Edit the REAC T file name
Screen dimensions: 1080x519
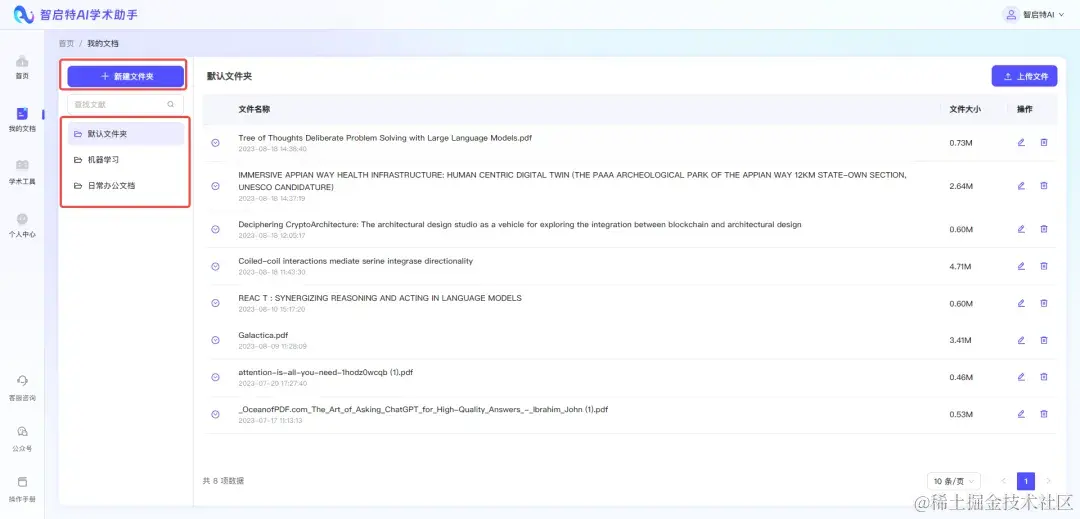(x=1021, y=303)
